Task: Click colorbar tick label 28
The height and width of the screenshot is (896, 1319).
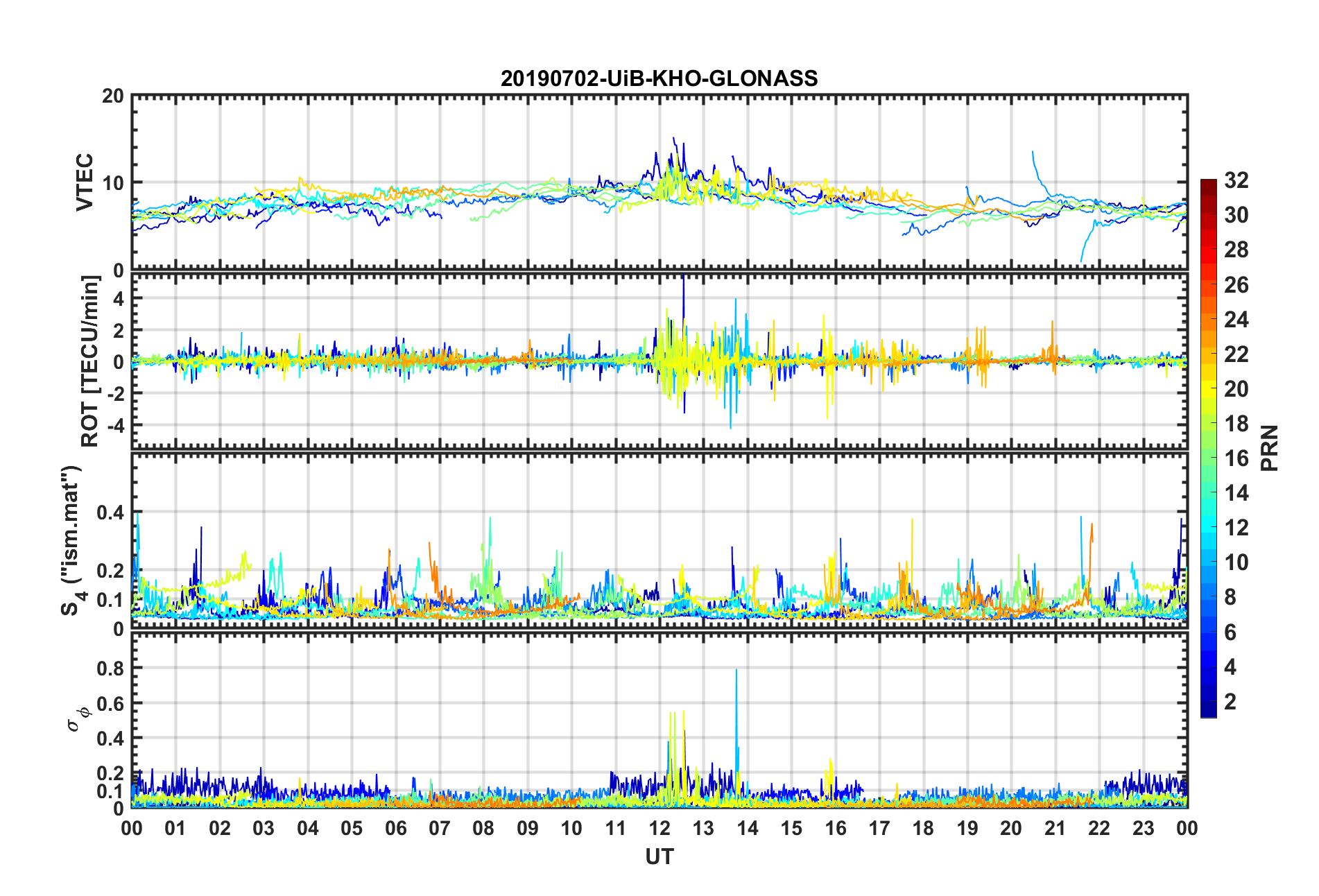Action: pos(1236,250)
